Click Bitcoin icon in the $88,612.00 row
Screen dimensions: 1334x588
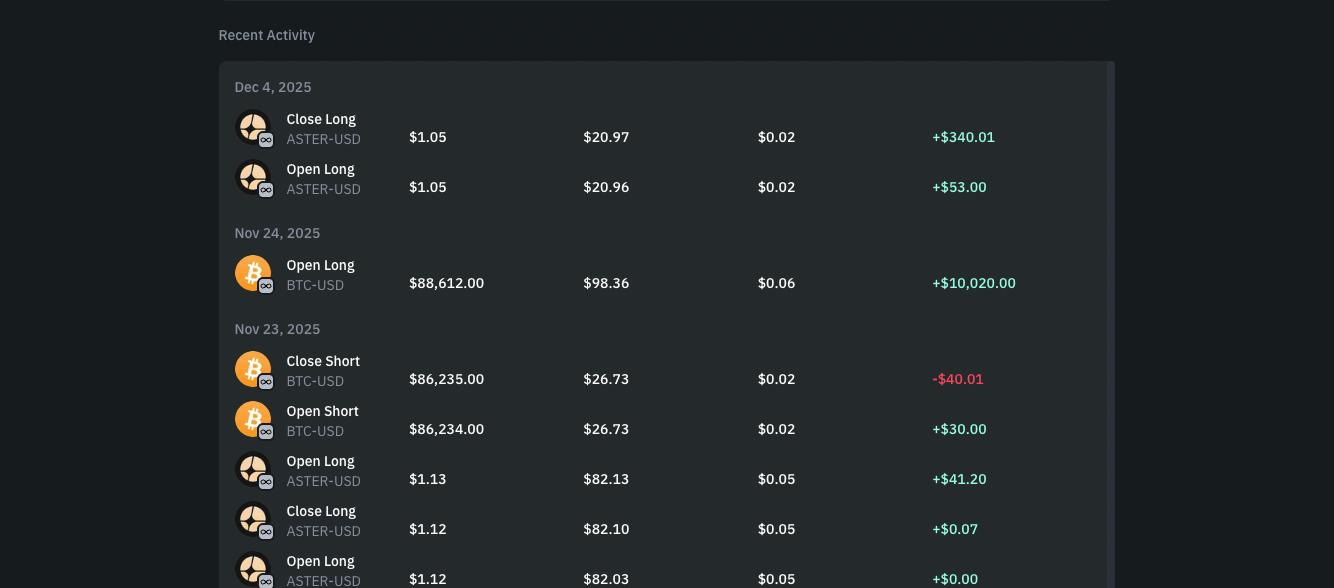click(x=252, y=273)
